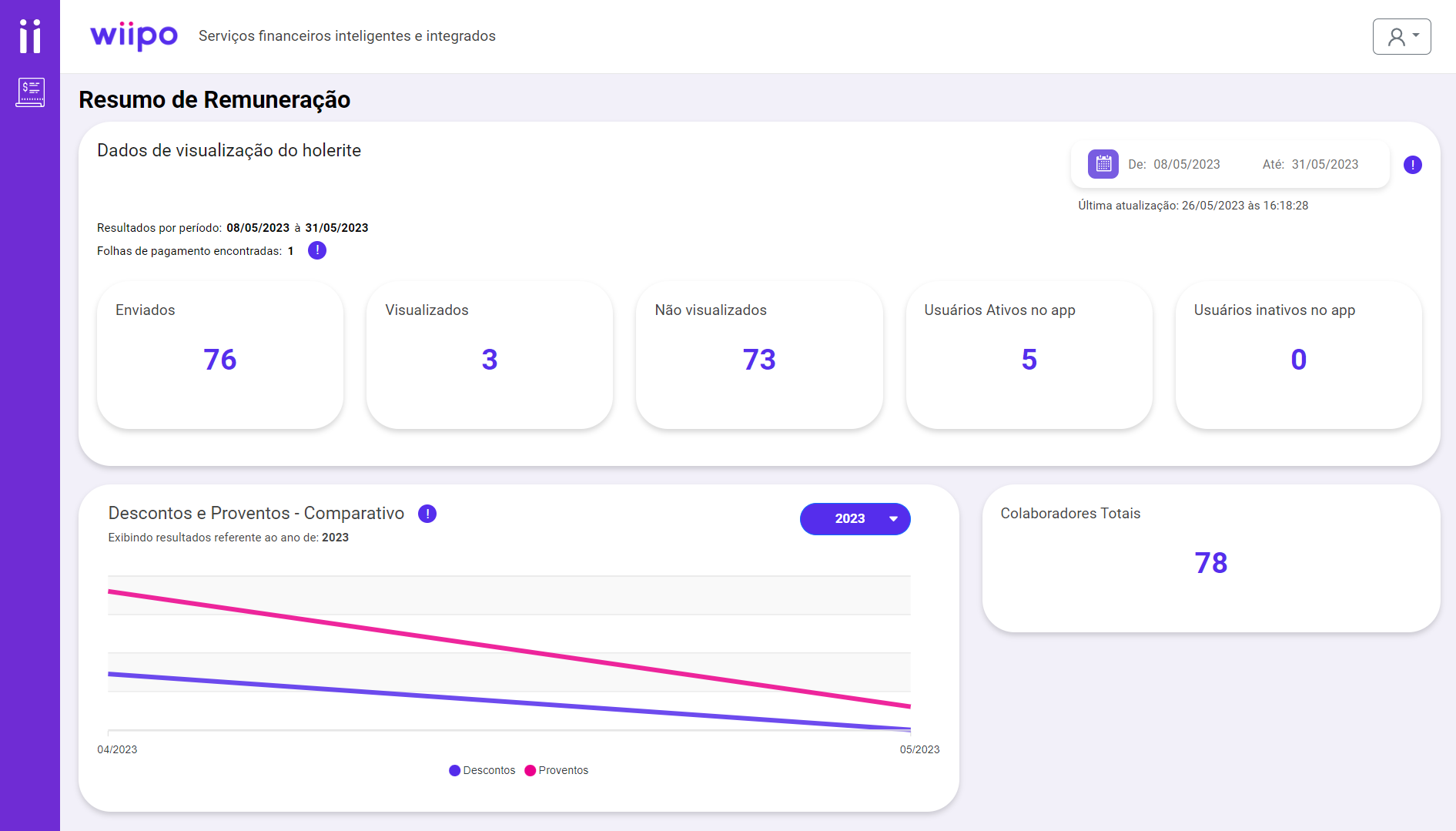Click info icon next to folhas de pagamento
Image resolution: width=1456 pixels, height=831 pixels.
317,250
